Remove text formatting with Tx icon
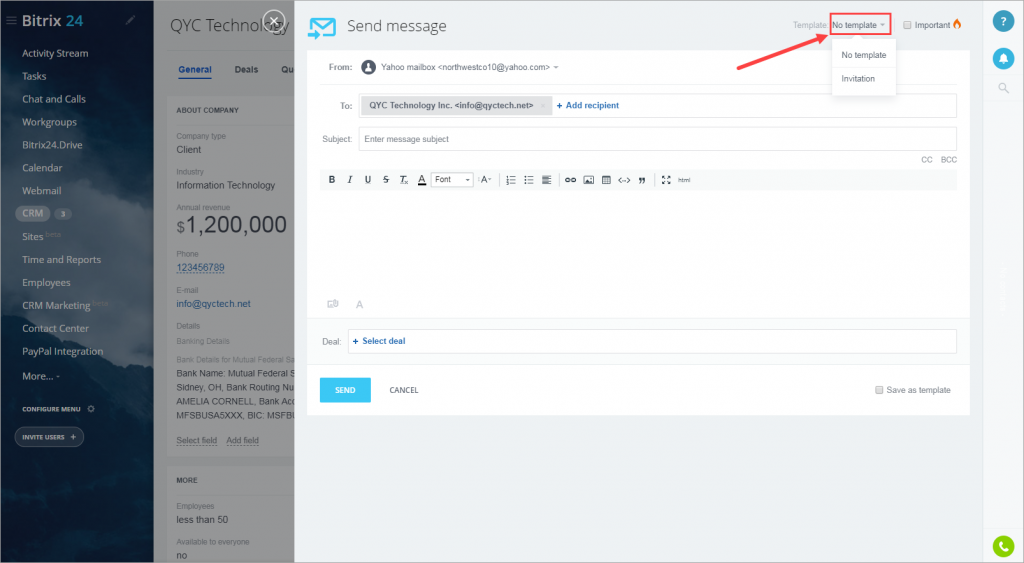 pos(404,180)
